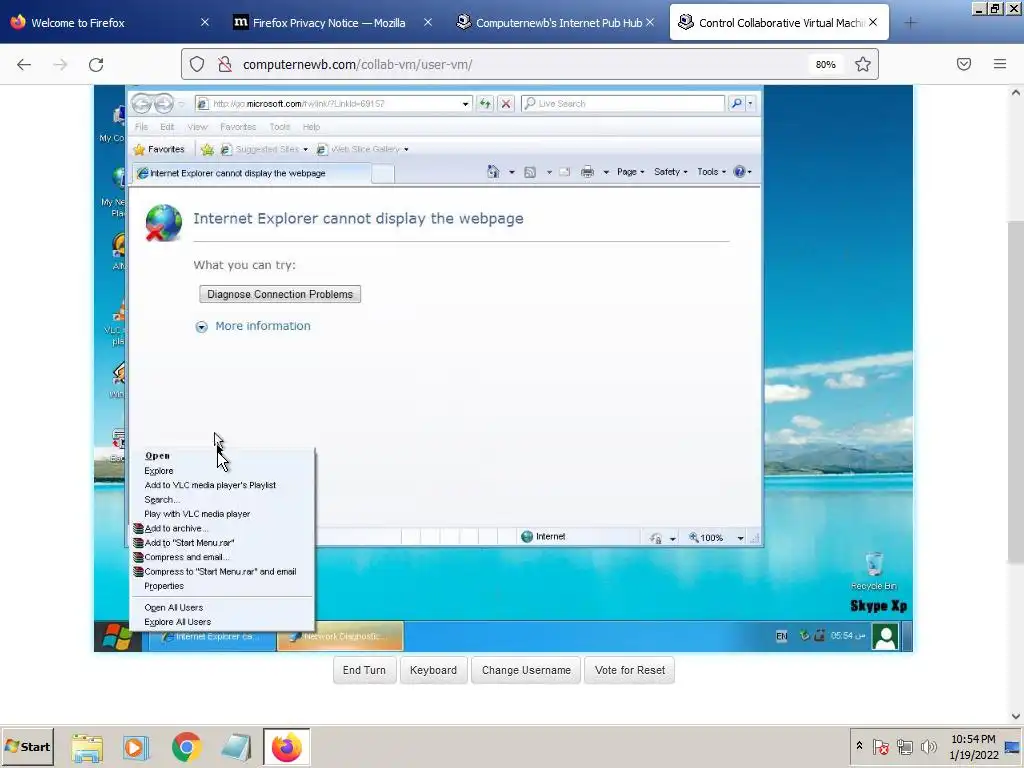
Task: Go back with Firefox back arrow
Action: (x=24, y=65)
